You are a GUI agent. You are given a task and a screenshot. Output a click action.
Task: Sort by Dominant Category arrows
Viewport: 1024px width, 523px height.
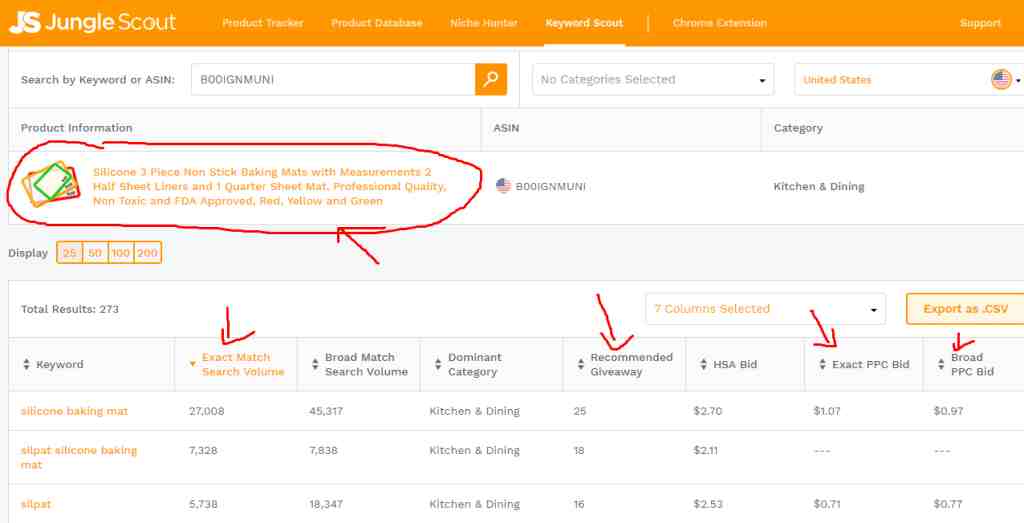[x=438, y=364]
